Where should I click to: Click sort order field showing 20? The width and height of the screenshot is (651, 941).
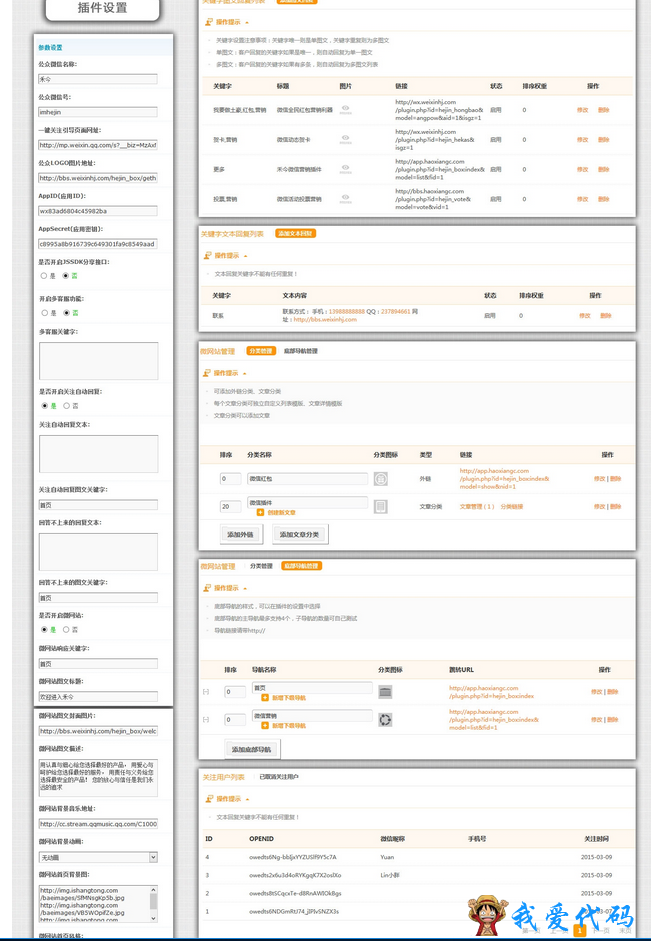click(x=231, y=507)
